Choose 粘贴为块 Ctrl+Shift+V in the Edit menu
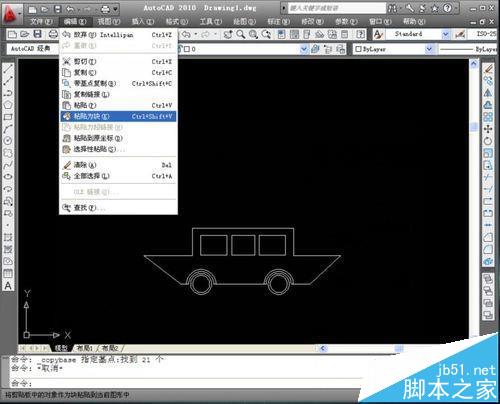 coord(118,116)
